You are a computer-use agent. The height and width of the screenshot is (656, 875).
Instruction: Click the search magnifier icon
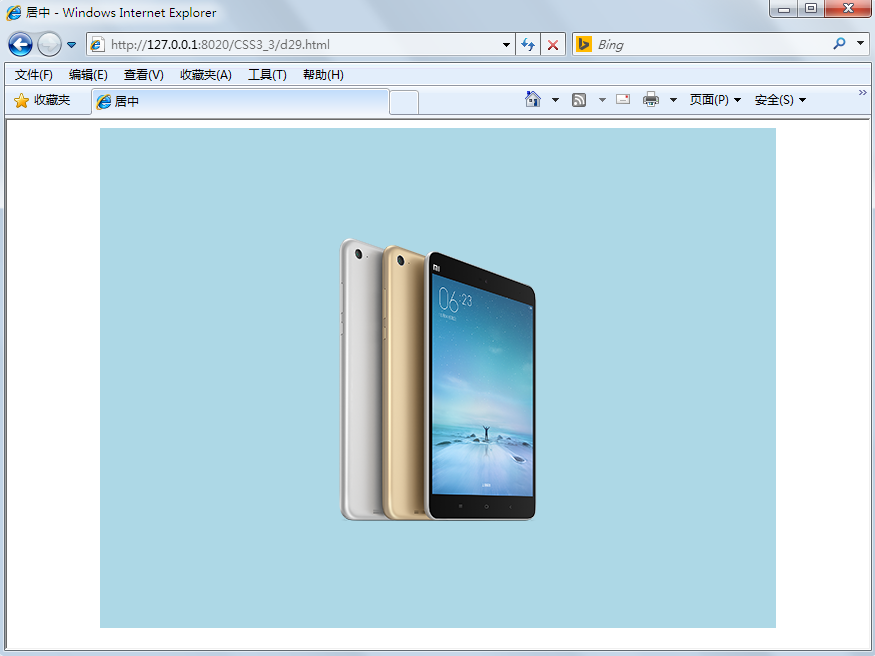(839, 44)
